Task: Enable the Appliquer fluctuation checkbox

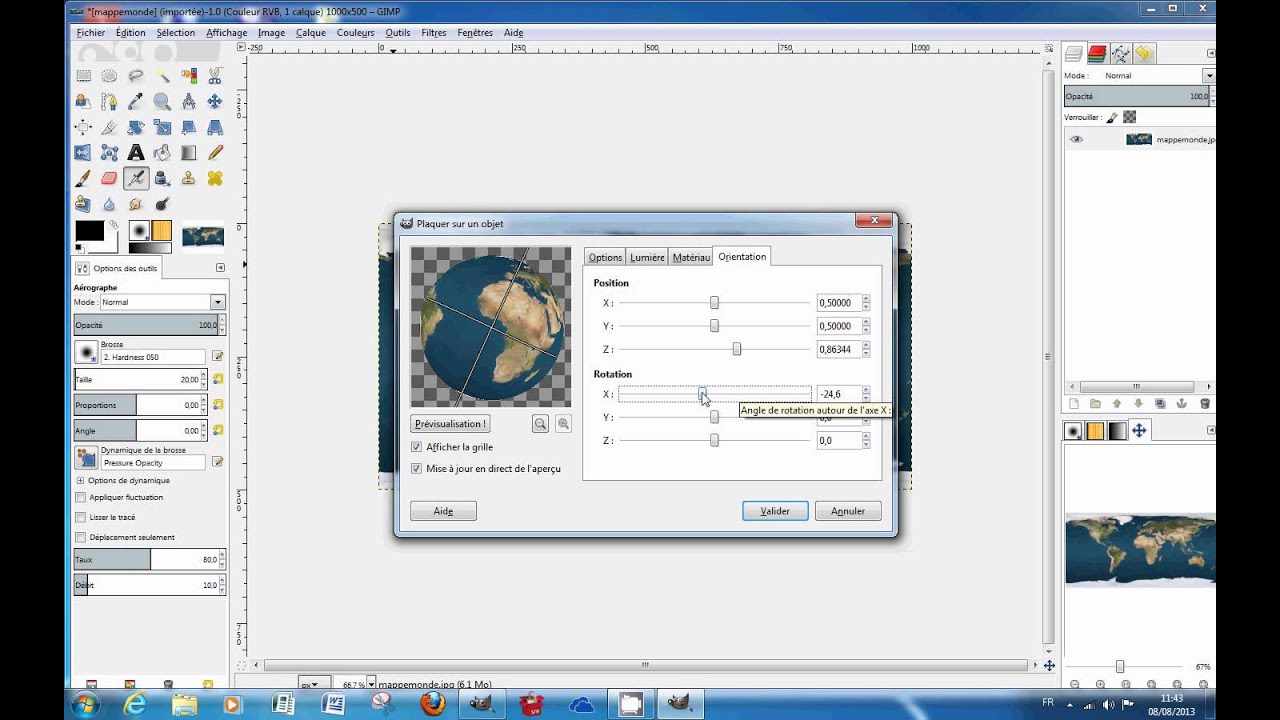Action: click(x=81, y=497)
